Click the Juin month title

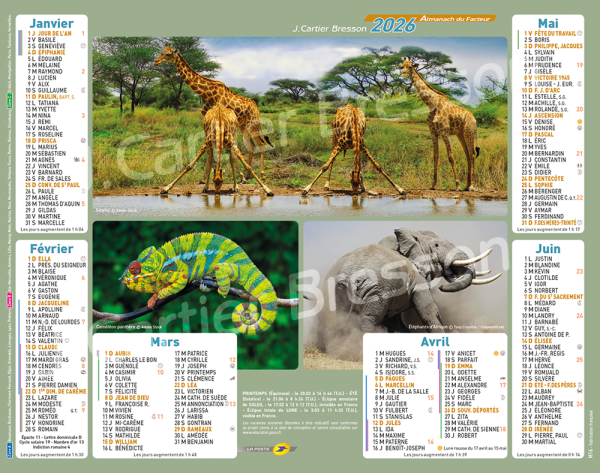click(x=548, y=246)
